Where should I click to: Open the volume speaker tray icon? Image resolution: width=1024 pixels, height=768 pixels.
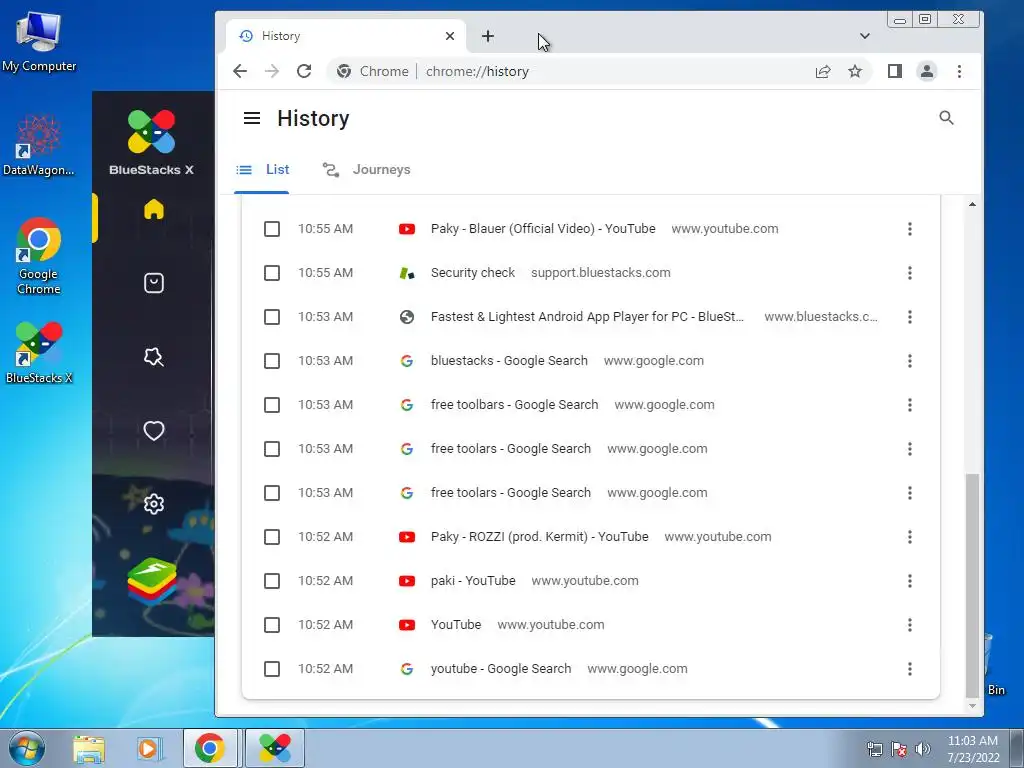coord(923,749)
